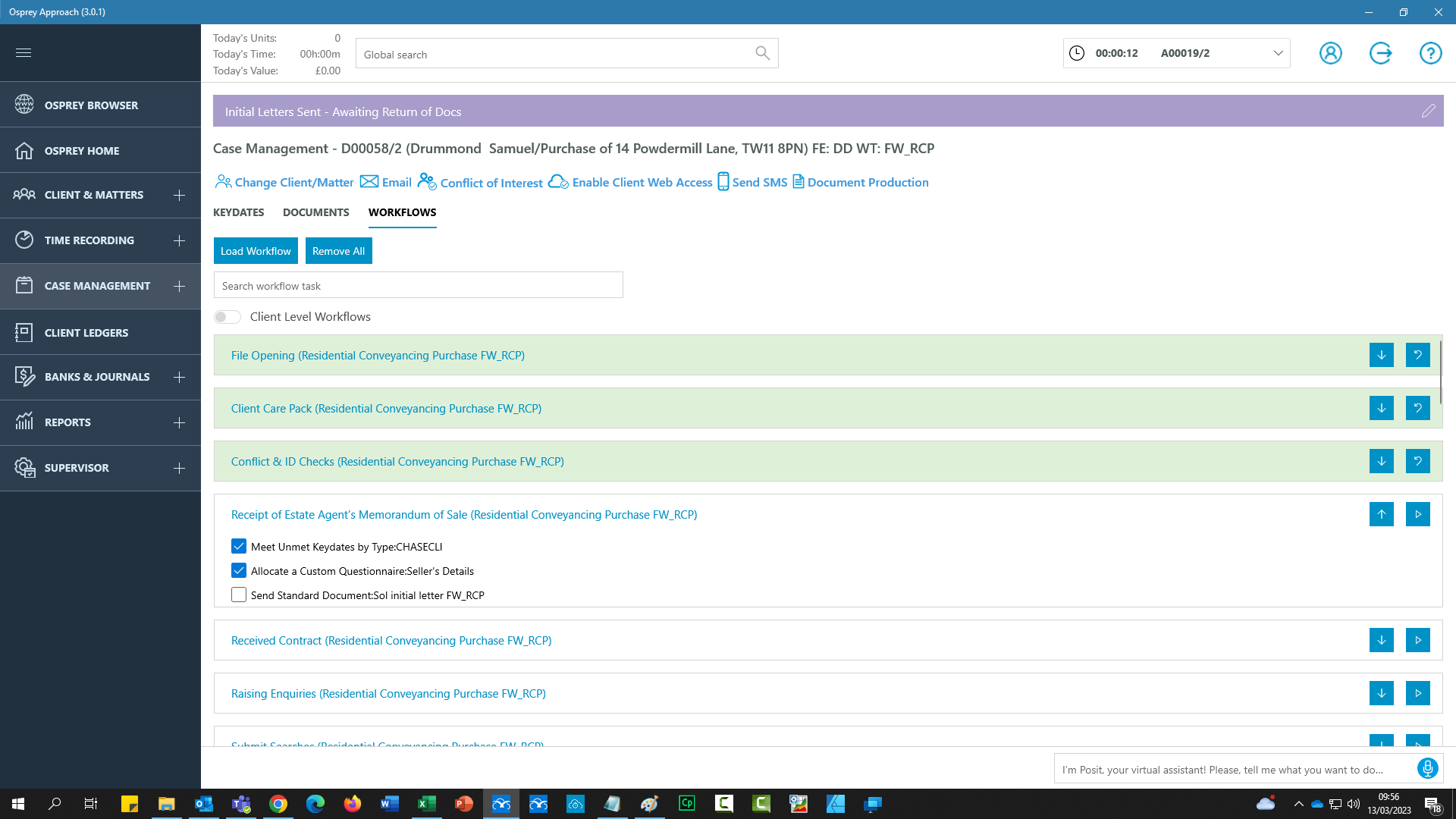Check Send Standard Document Sol initial letter
The height and width of the screenshot is (819, 1456).
(239, 595)
